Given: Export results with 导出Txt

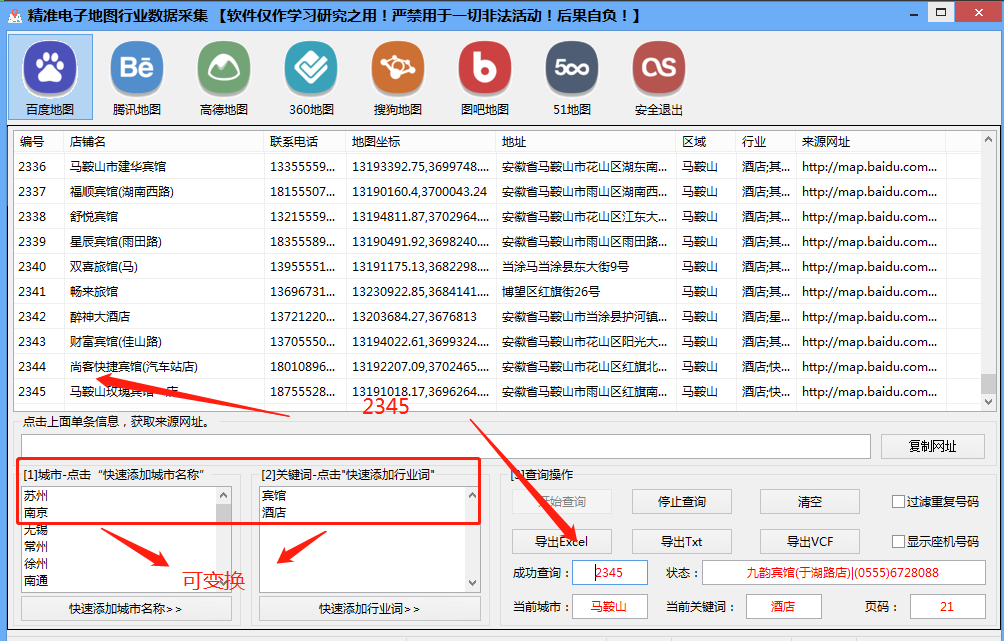Looking at the screenshot, I should click(x=681, y=542).
